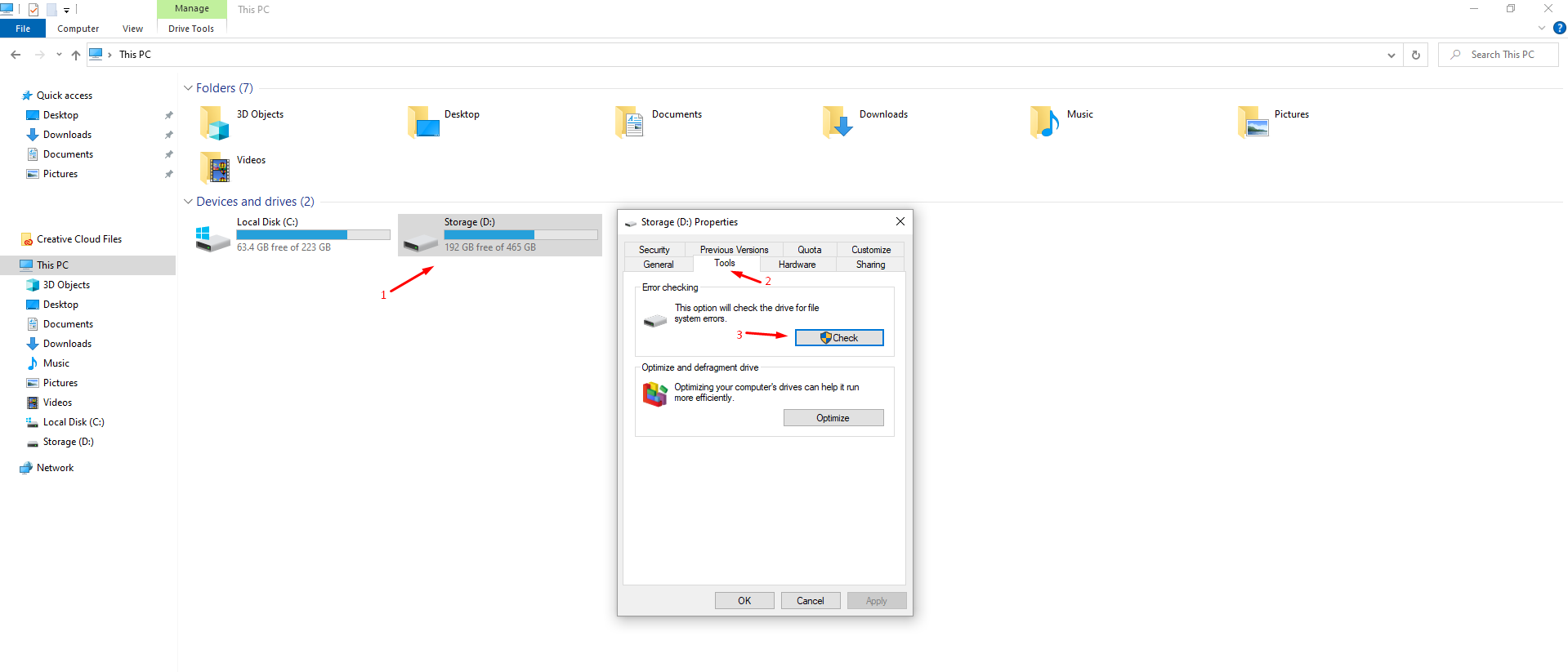This screenshot has height=672, width=1568.
Task: Click the Storage (D:) capacity bar
Action: click(x=520, y=234)
